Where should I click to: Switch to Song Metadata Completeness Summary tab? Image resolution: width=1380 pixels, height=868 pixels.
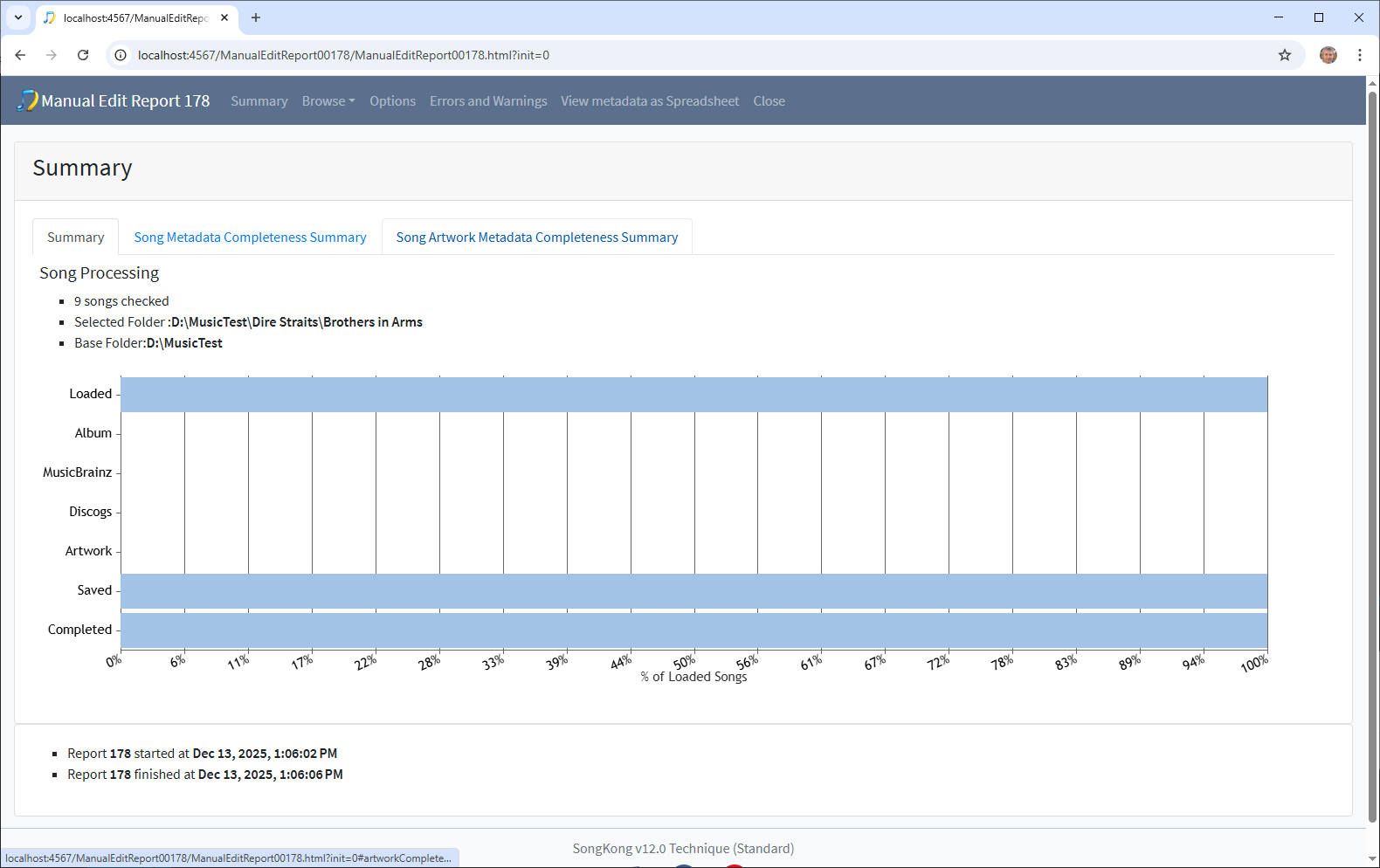tap(250, 238)
